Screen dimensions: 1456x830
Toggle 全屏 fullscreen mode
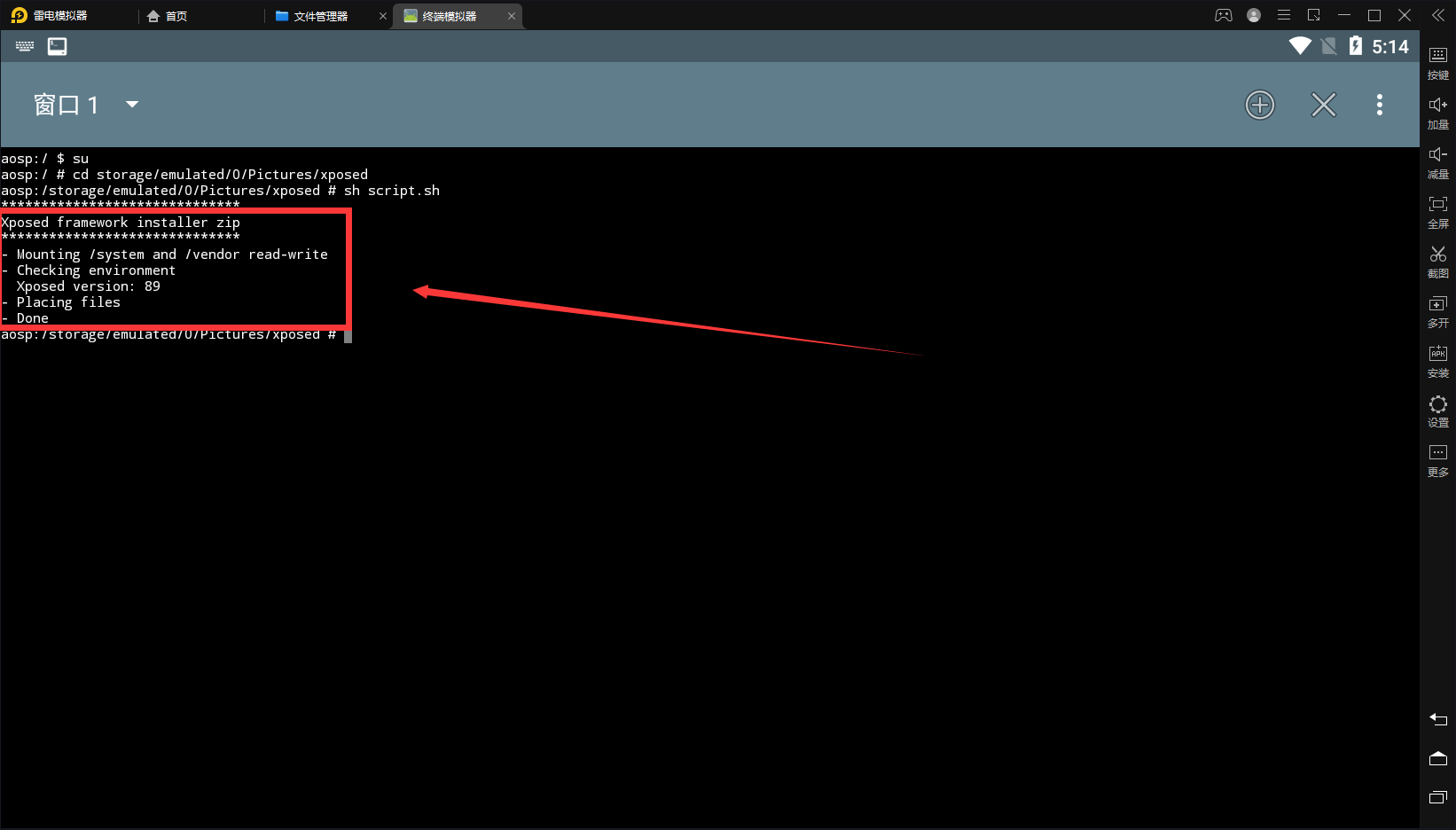click(1437, 211)
